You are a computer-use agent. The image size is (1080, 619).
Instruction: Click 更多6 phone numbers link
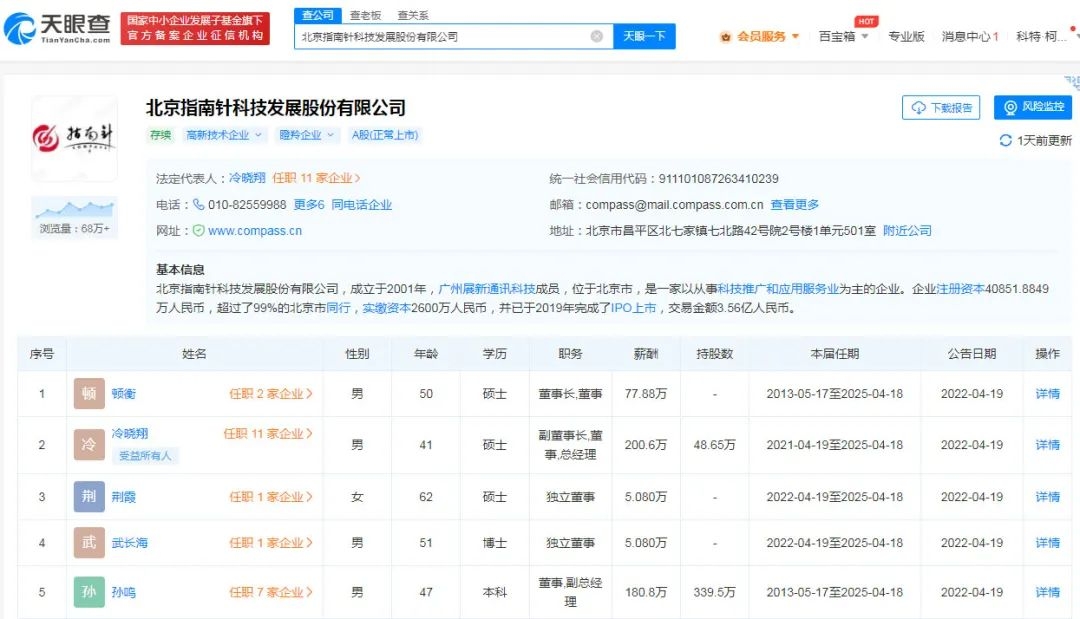pyautogui.click(x=309, y=204)
